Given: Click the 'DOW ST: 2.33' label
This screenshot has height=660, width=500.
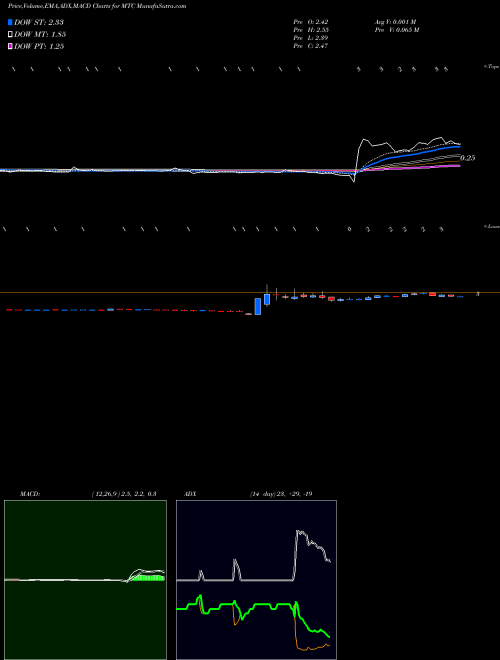Looking at the screenshot, I should click(x=39, y=22).
